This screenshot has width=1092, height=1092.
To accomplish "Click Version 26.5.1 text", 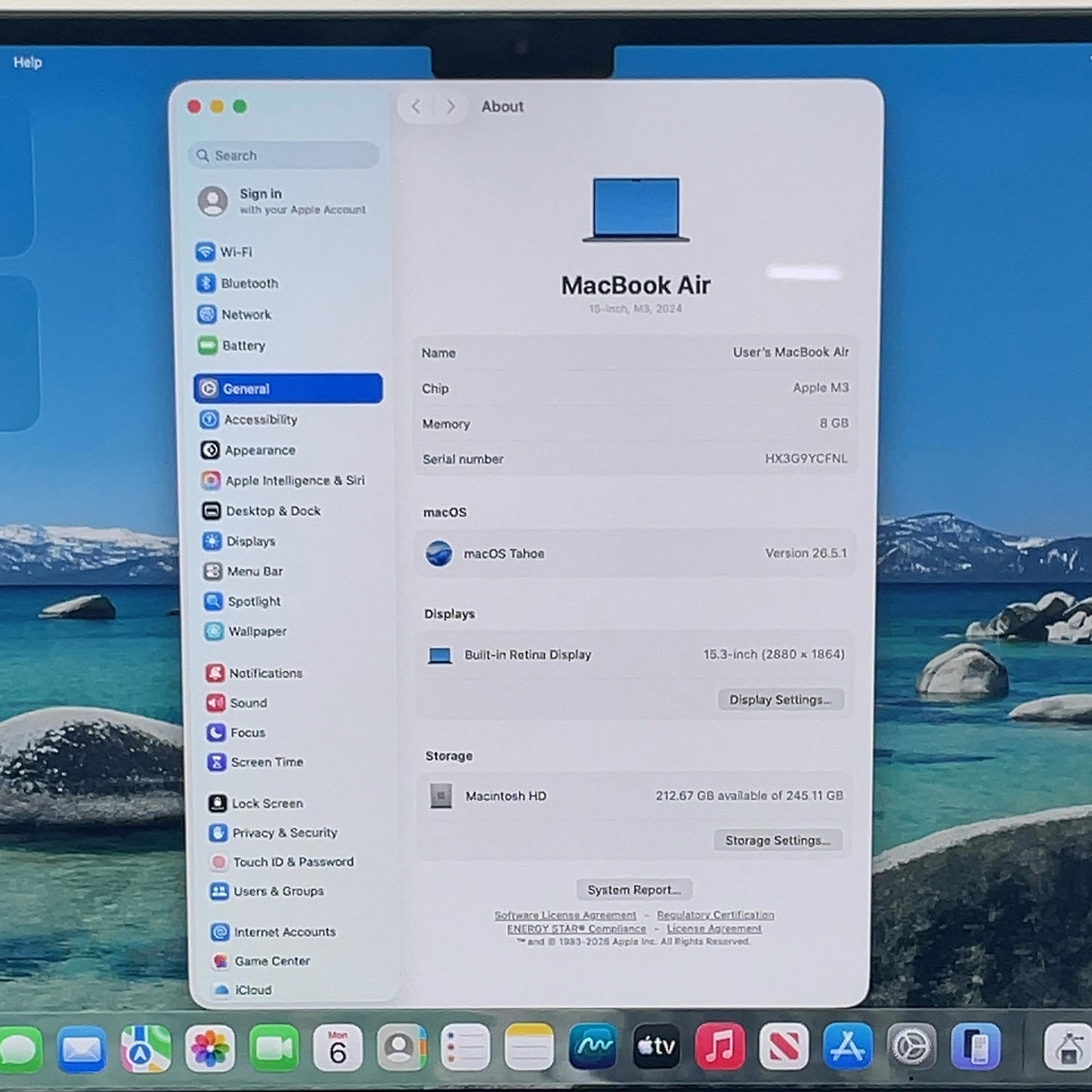I will [806, 553].
